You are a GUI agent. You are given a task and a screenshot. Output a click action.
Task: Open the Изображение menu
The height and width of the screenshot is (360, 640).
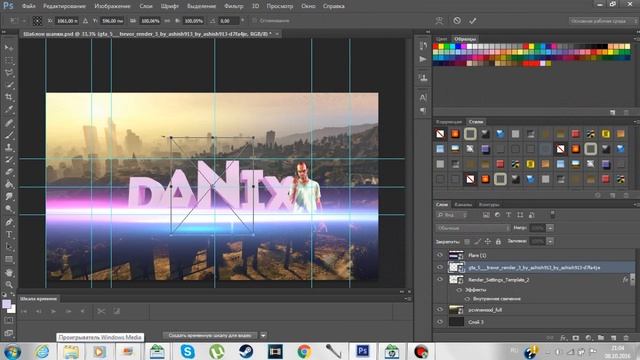click(112, 6)
